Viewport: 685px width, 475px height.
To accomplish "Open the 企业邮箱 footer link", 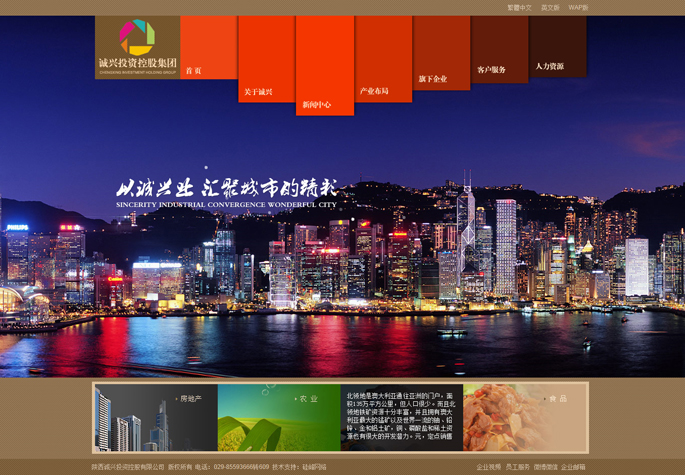I will point(573,467).
